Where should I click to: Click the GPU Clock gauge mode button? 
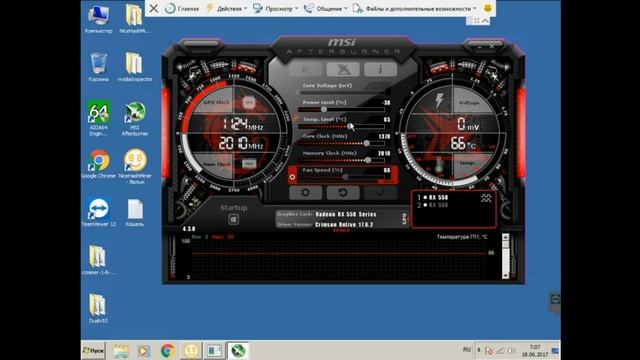click(249, 102)
